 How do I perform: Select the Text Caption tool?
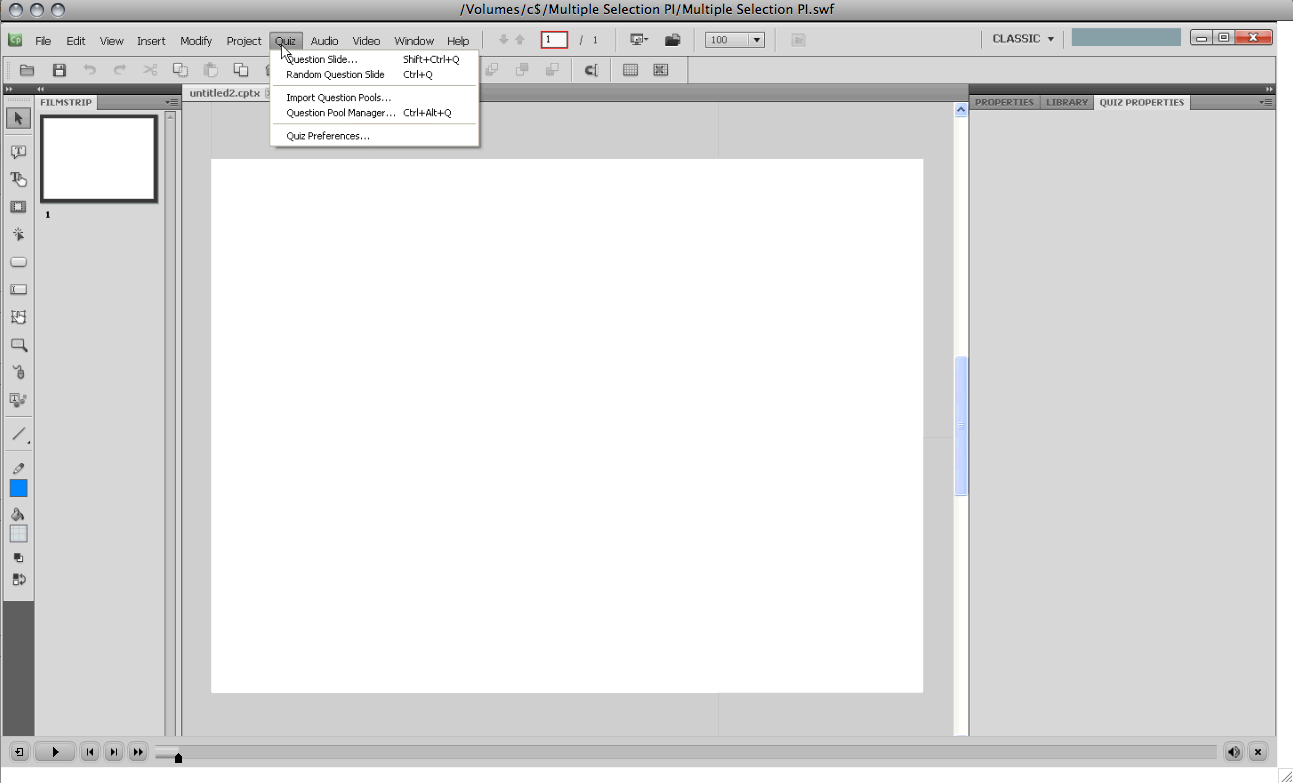[x=18, y=152]
